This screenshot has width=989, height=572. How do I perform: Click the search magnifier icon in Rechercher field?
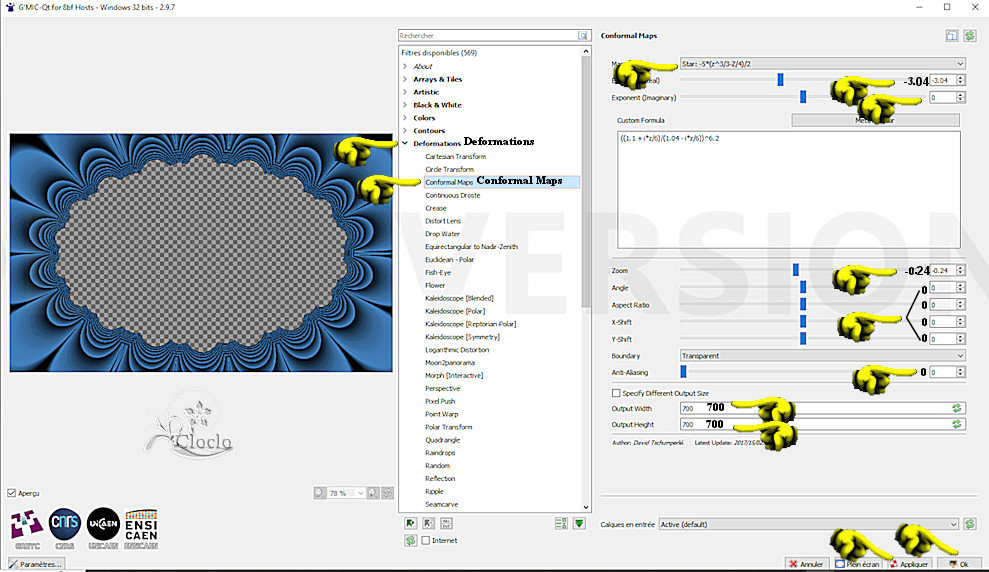pyautogui.click(x=582, y=35)
